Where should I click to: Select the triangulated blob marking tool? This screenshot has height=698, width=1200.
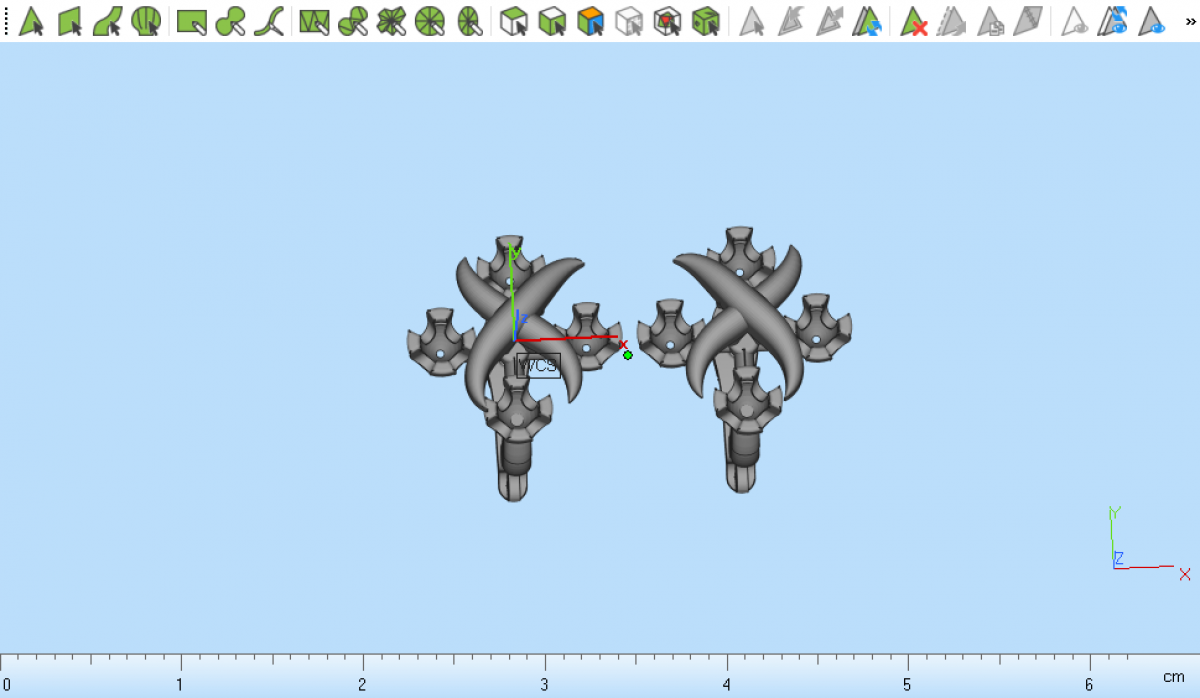point(353,20)
